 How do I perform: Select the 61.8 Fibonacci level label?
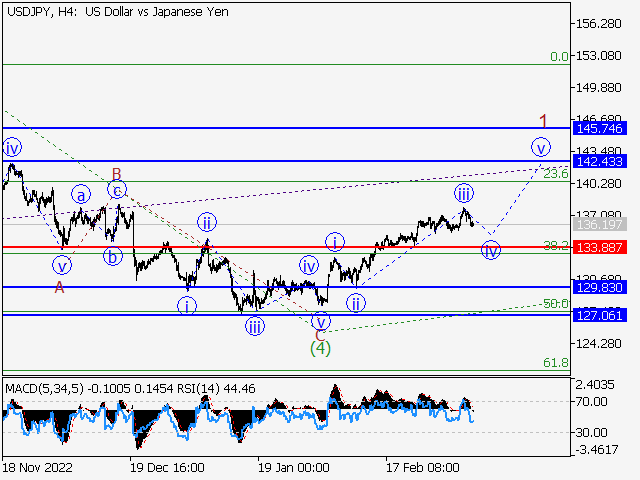click(x=556, y=362)
